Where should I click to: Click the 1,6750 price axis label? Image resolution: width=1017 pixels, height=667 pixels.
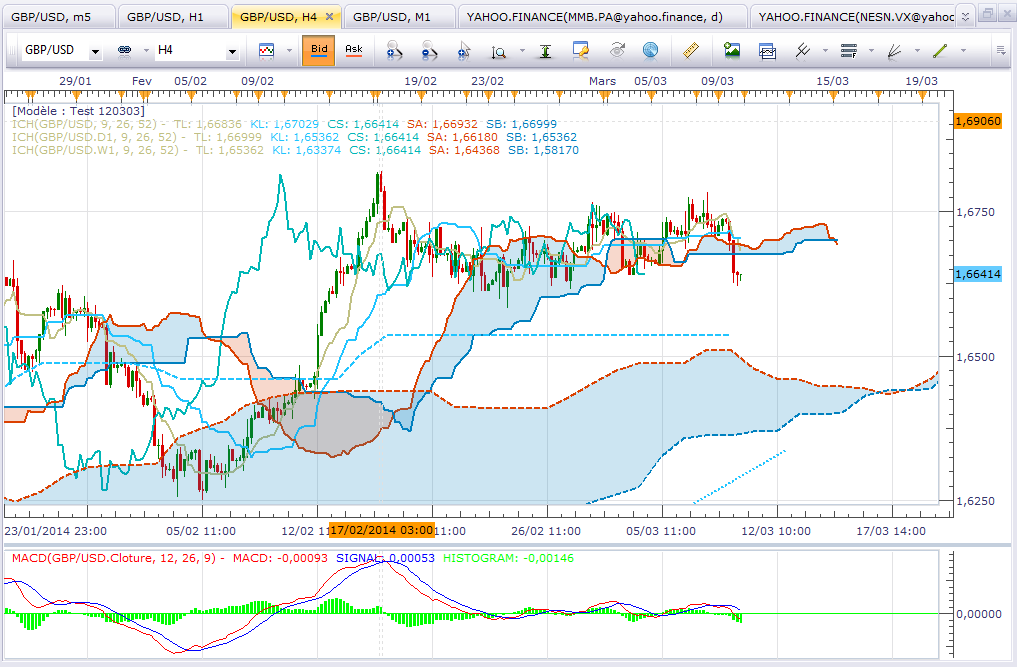point(975,212)
